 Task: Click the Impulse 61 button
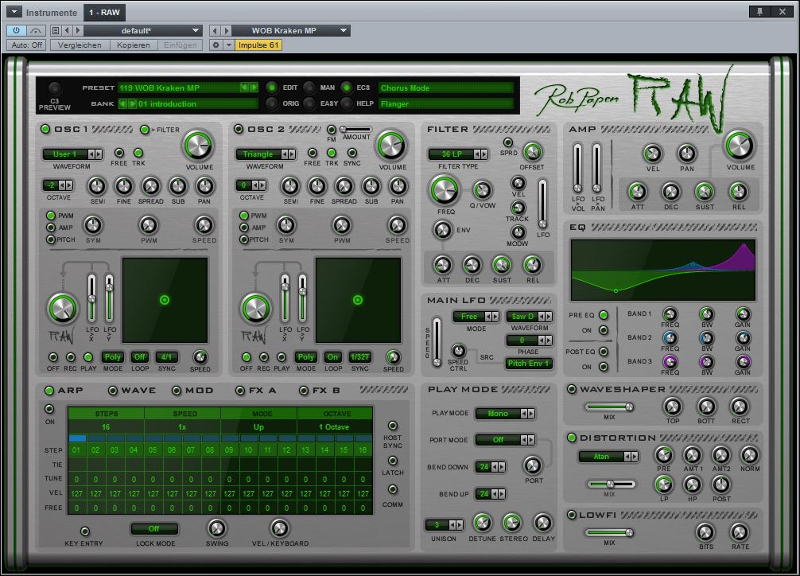259,45
